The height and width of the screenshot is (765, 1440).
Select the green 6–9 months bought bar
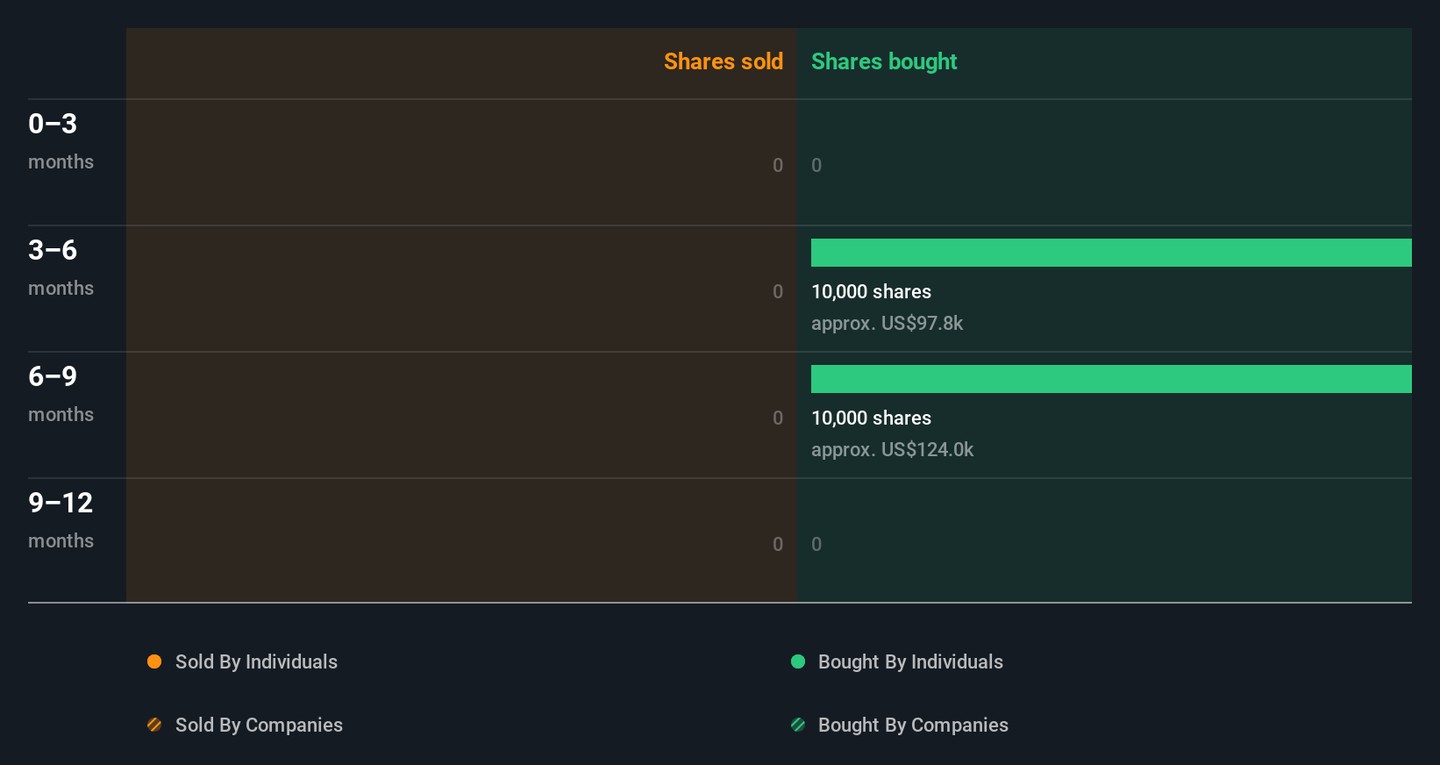click(x=1110, y=379)
